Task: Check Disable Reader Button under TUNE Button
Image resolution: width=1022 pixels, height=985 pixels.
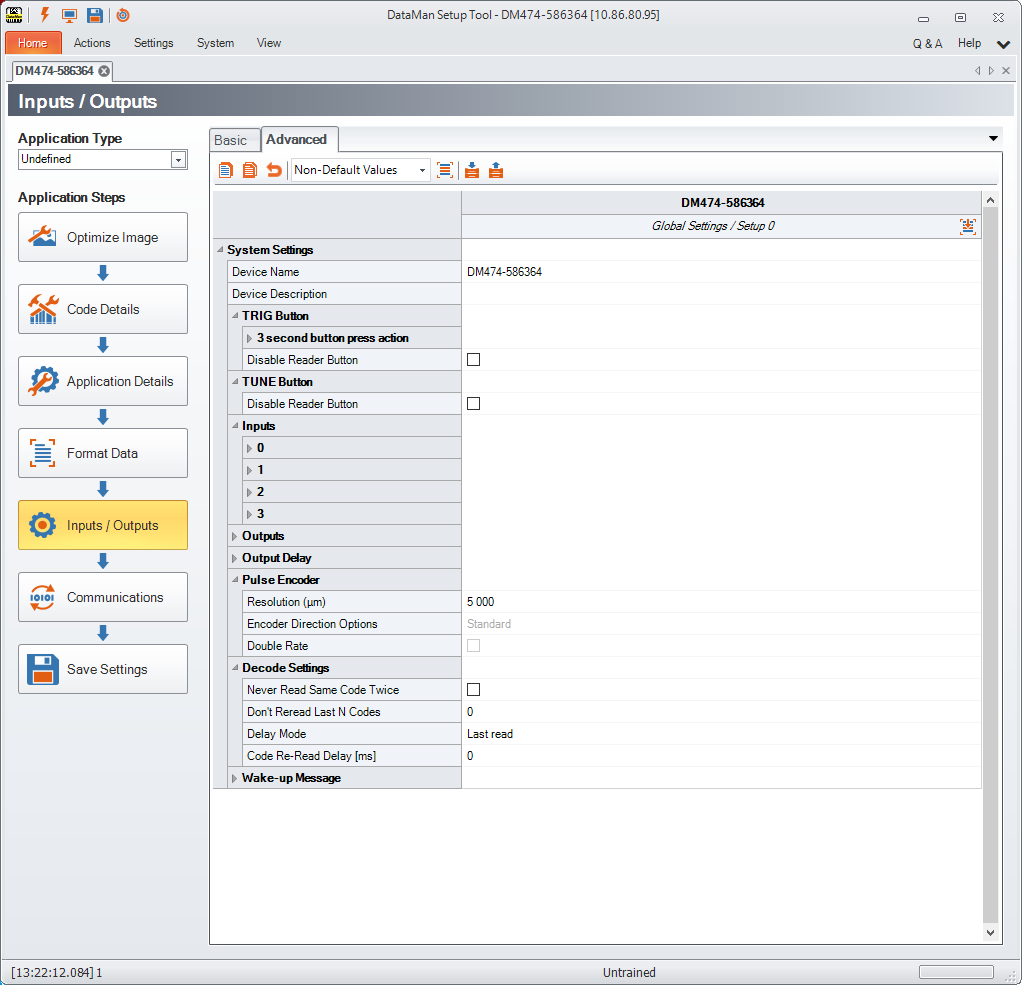Action: tap(474, 404)
